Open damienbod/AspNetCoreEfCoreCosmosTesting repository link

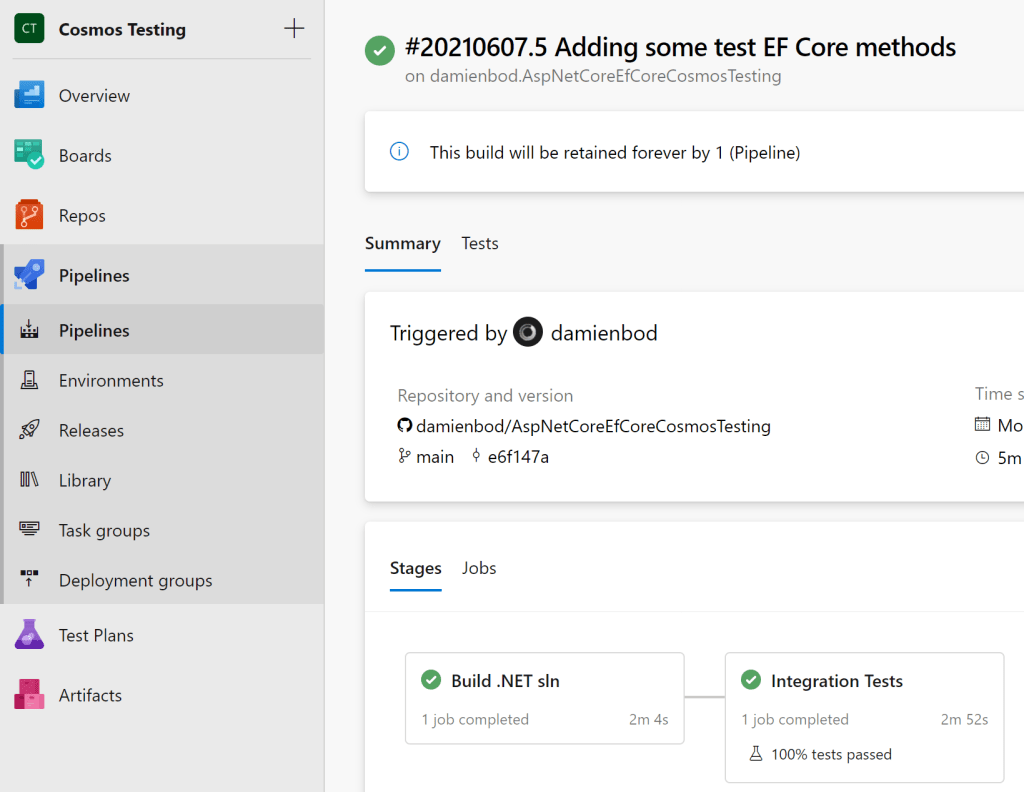click(592, 426)
